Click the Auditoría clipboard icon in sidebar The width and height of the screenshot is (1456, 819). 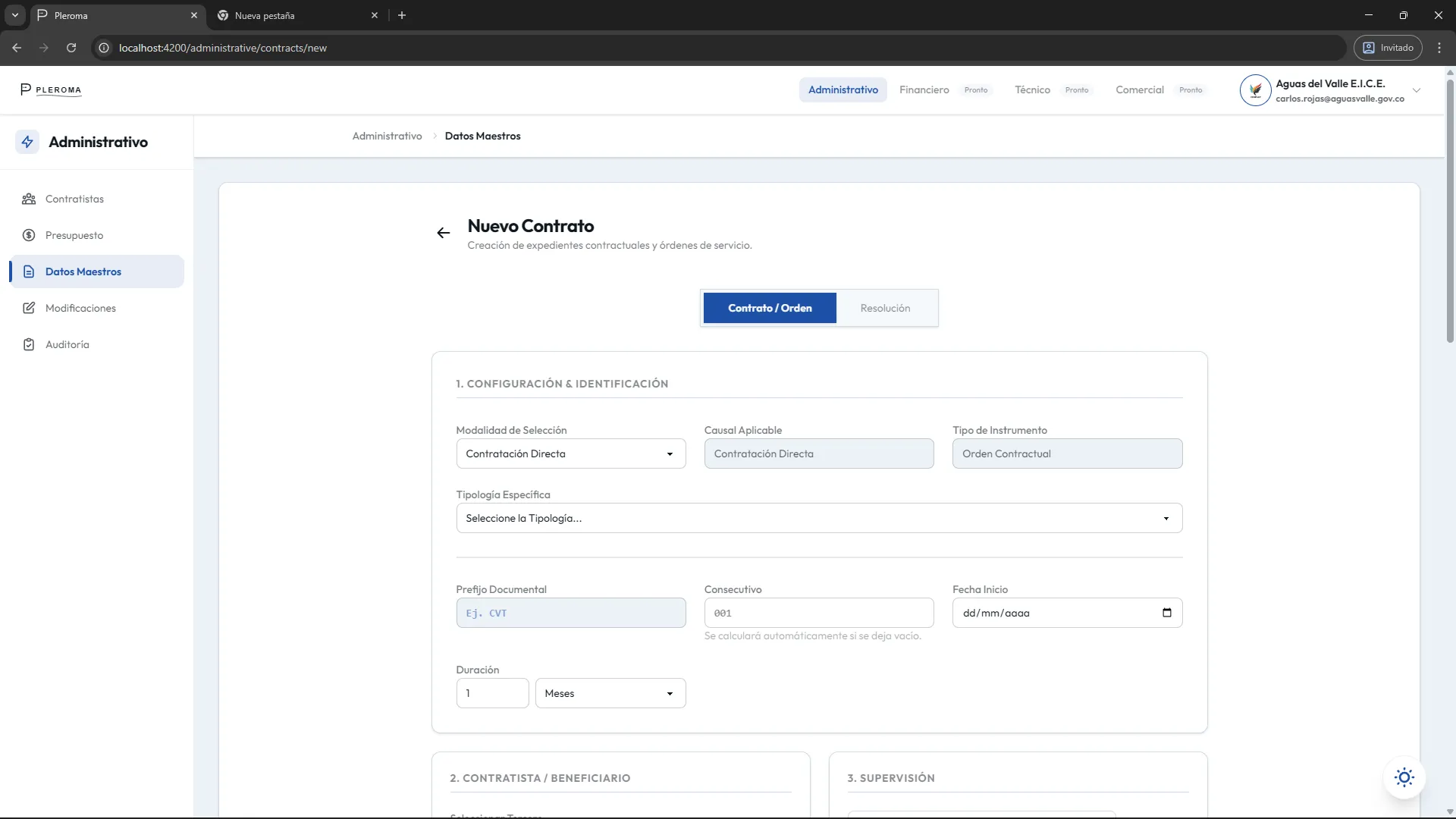[29, 344]
